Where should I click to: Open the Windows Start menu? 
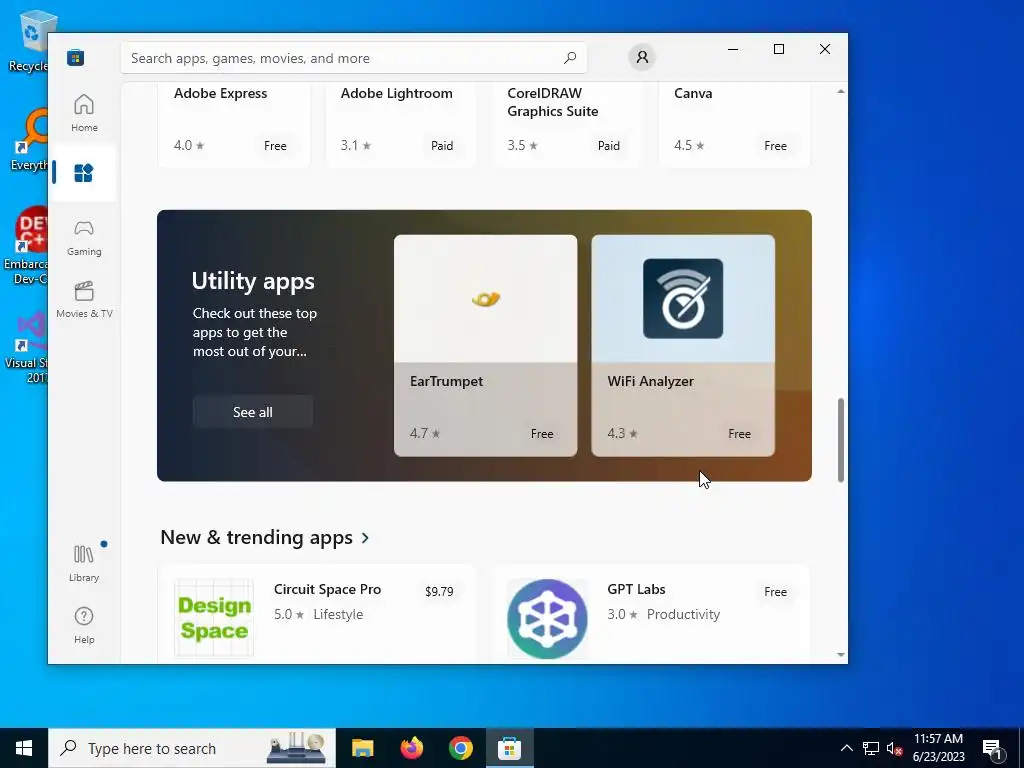[x=24, y=748]
